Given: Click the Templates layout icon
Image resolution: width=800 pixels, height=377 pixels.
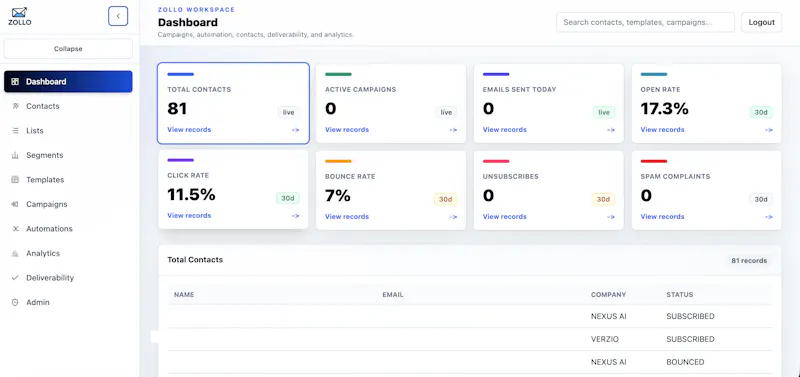Looking at the screenshot, I should [15, 180].
